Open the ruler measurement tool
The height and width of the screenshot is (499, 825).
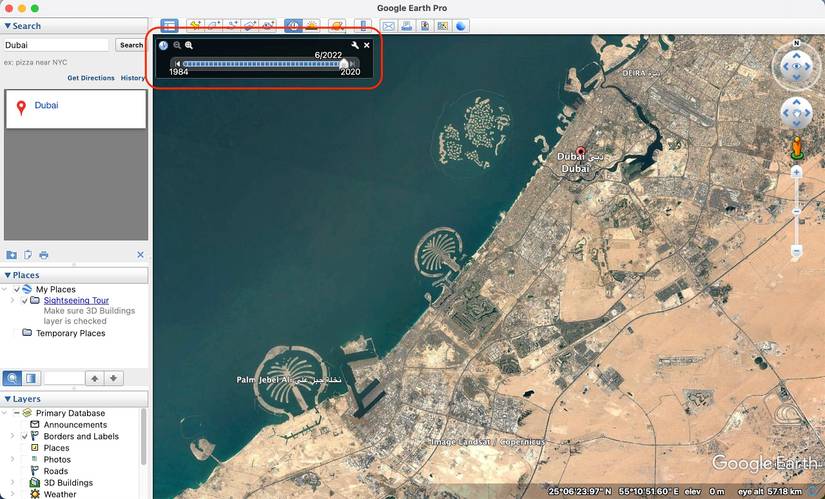pos(364,25)
